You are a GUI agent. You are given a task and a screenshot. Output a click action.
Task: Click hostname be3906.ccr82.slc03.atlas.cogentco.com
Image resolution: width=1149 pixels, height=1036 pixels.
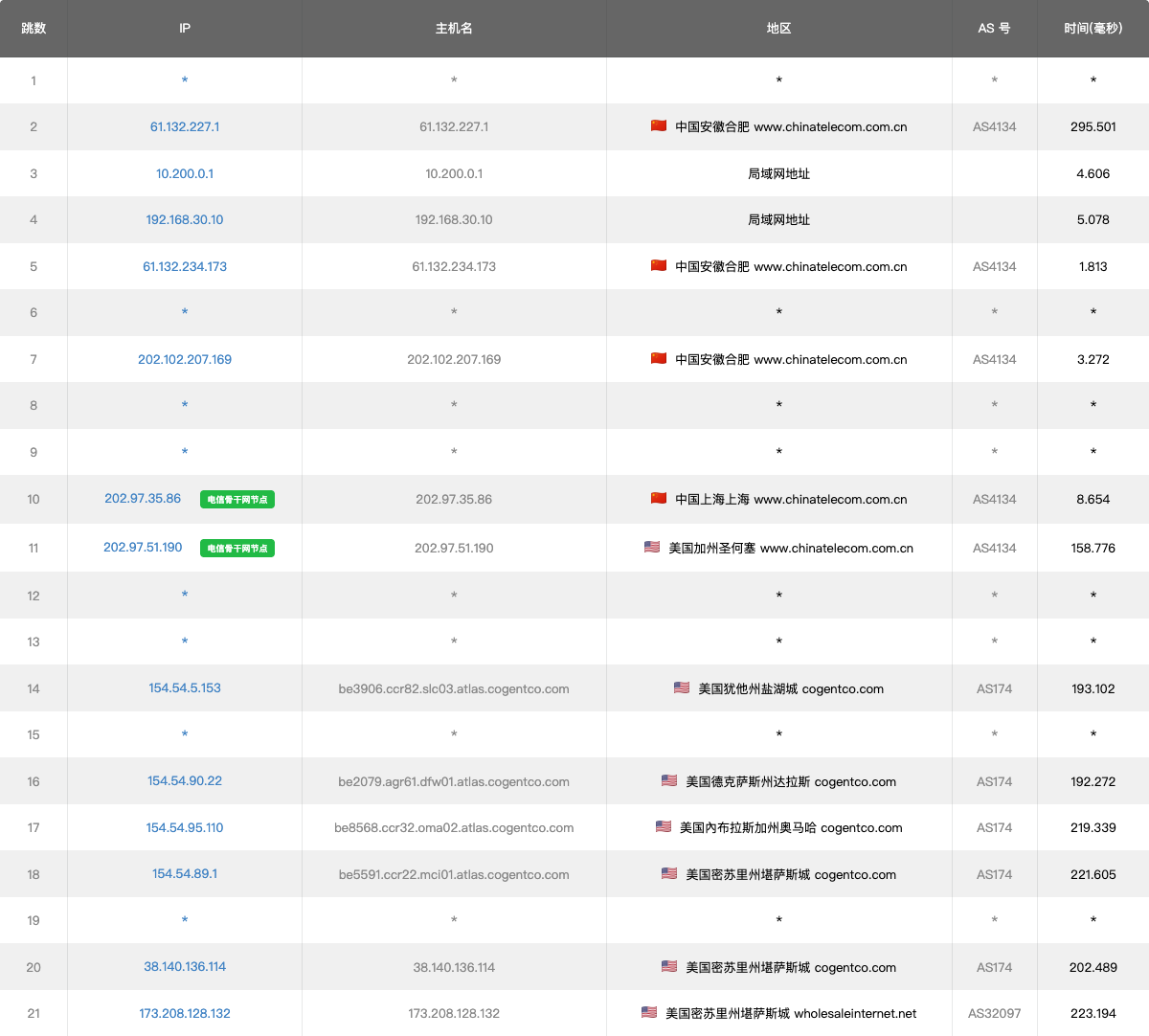click(x=454, y=688)
